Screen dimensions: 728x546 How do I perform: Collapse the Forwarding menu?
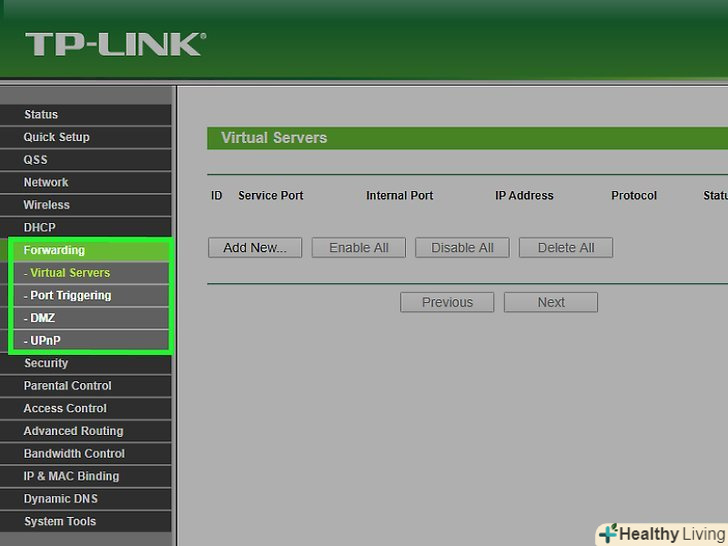click(85, 250)
